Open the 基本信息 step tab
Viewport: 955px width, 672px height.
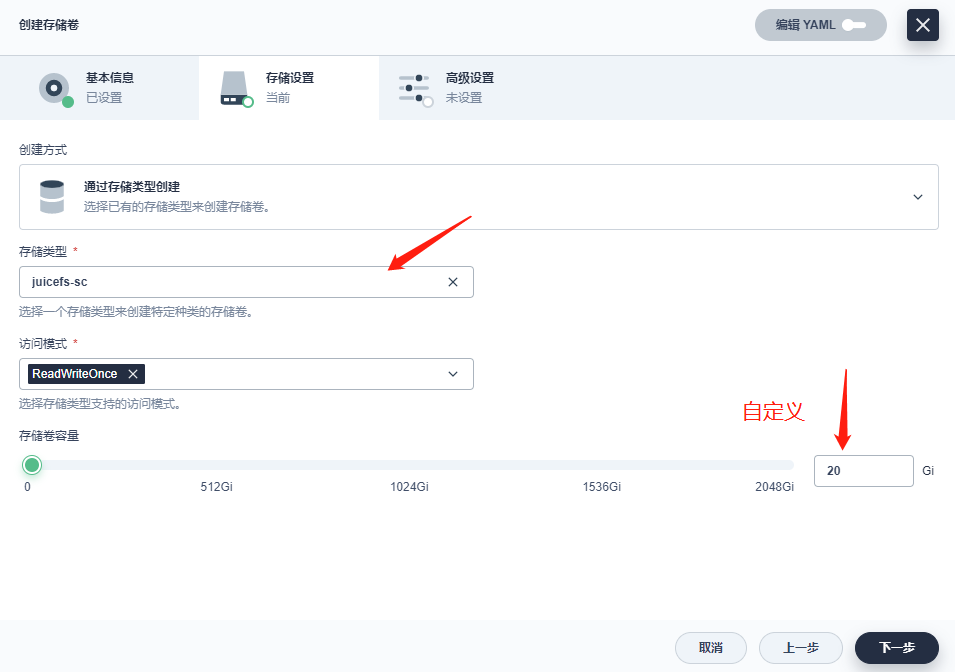(99, 88)
